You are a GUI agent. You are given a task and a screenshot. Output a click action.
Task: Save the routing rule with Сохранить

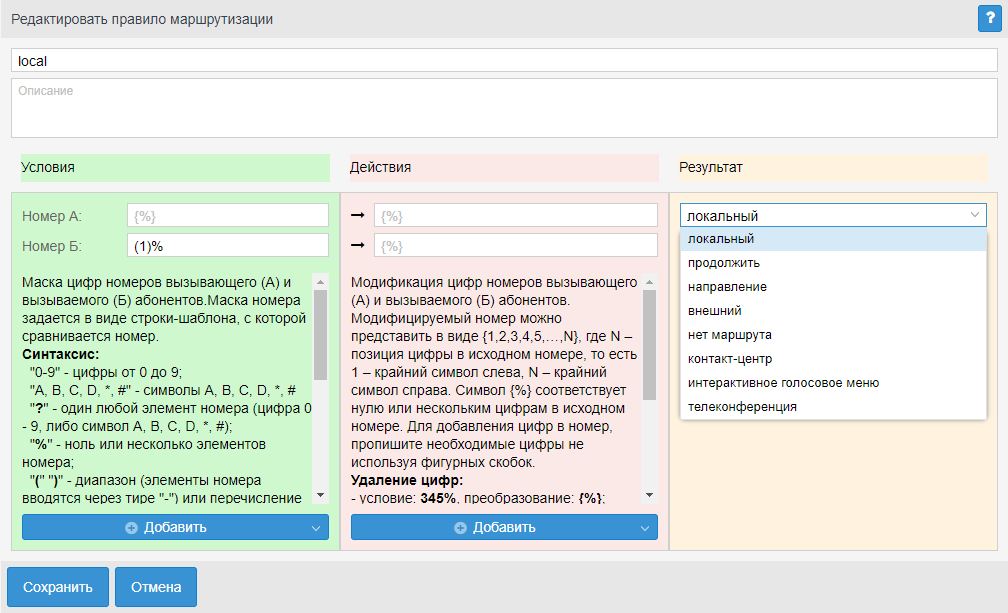[58, 587]
